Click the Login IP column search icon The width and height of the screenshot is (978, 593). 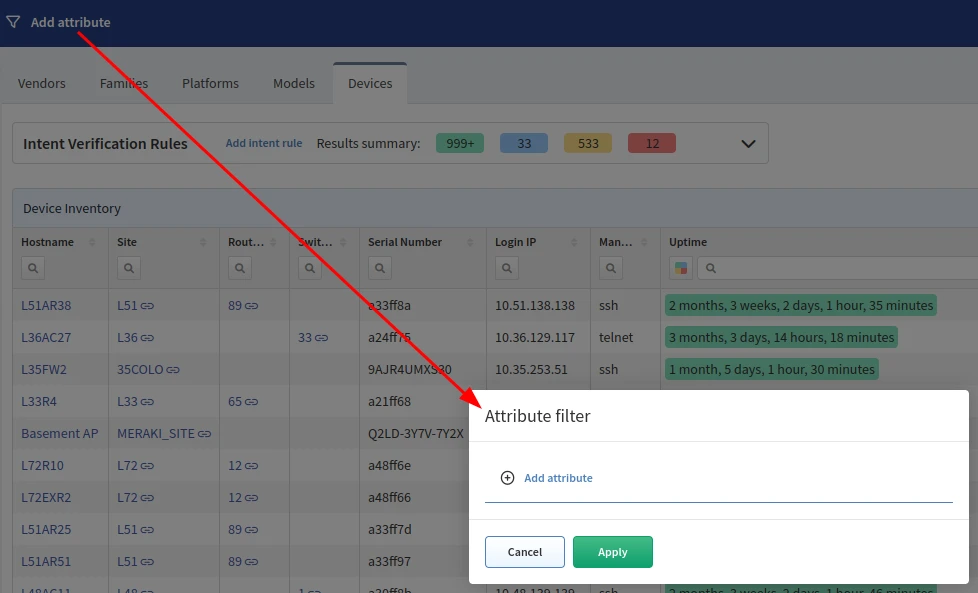[507, 268]
